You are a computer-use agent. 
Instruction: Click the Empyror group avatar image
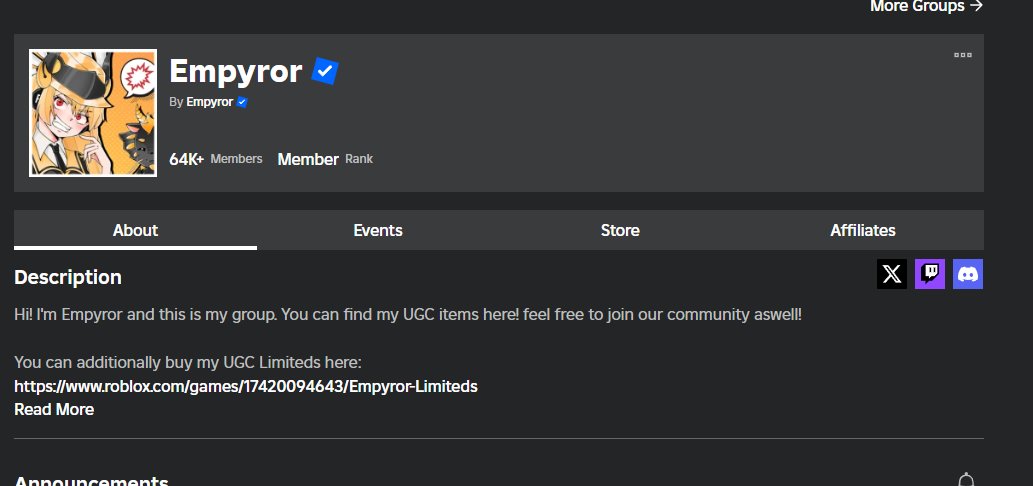point(93,113)
